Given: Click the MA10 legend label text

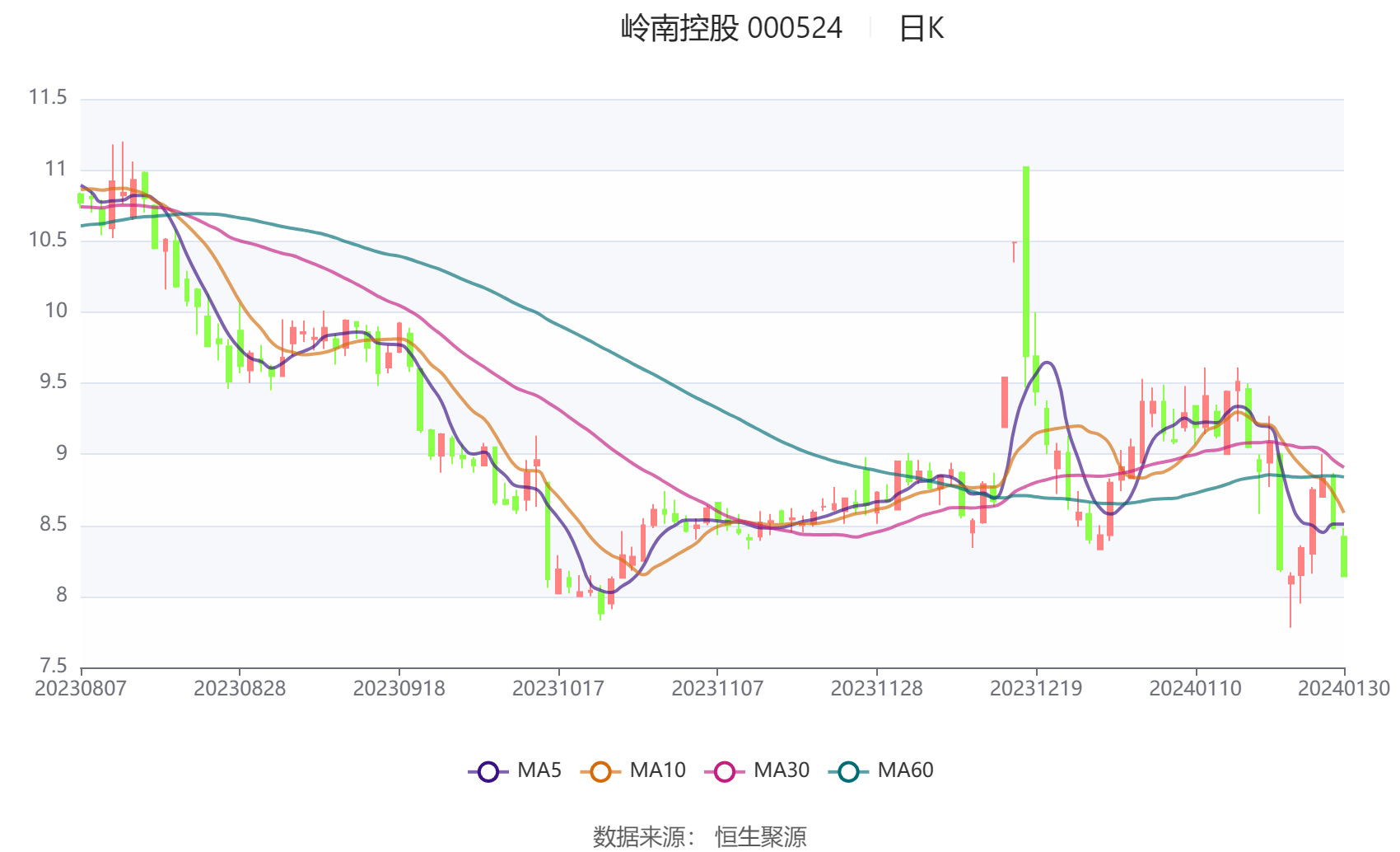Looking at the screenshot, I should coord(657,770).
